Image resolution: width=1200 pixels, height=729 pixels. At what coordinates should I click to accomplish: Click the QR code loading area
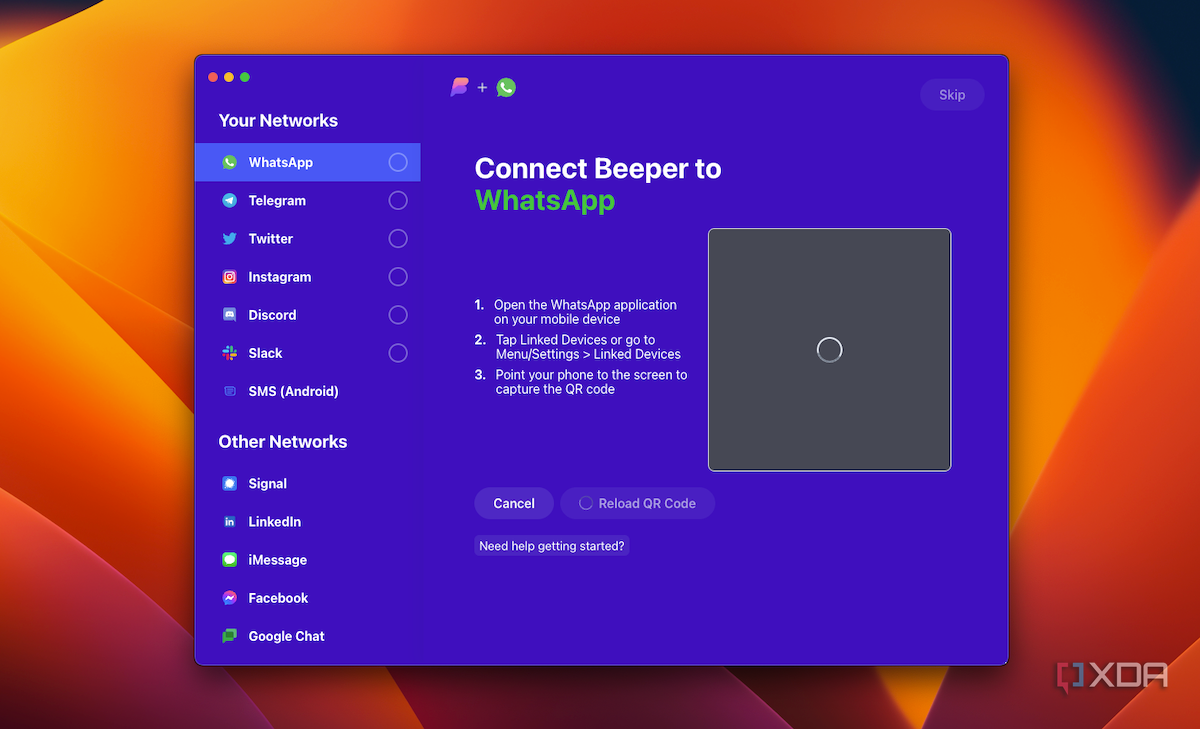coord(829,349)
